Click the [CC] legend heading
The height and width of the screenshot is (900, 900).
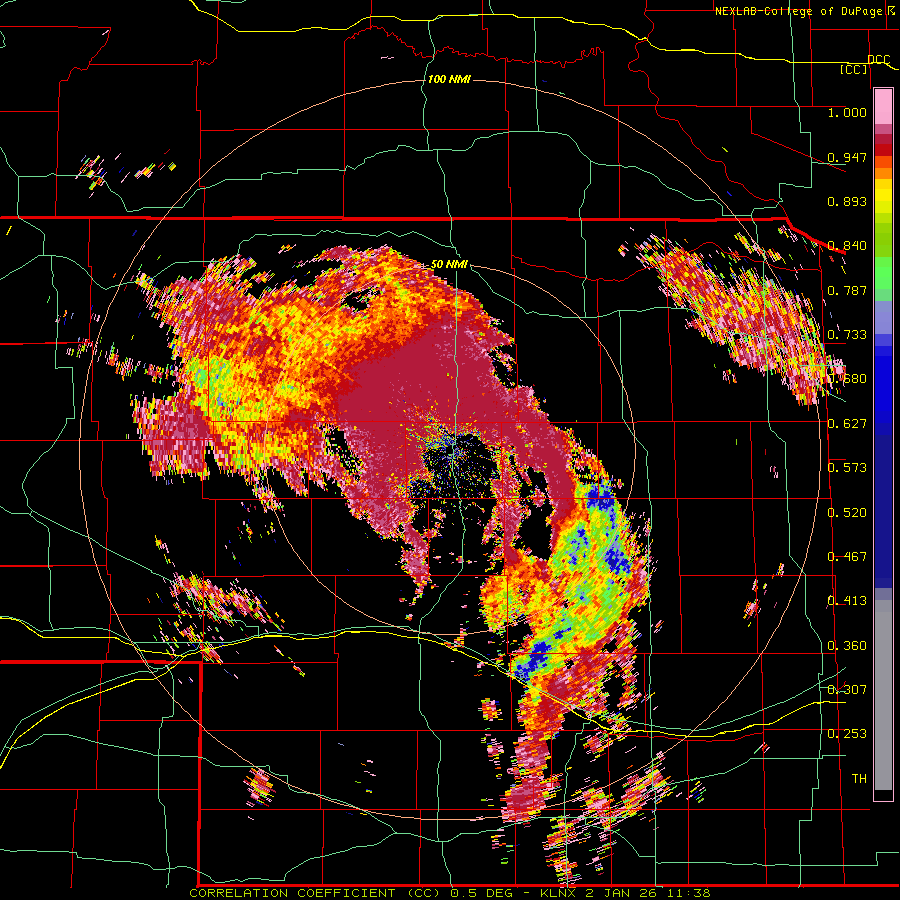(x=854, y=69)
